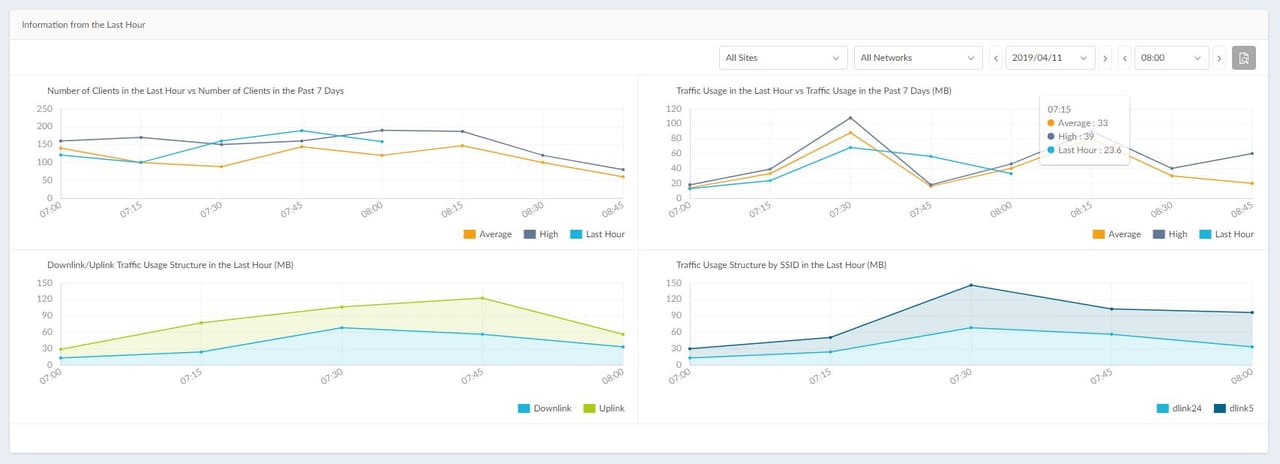
Task: Hide the Uplink series legend item
Action: 603,408
